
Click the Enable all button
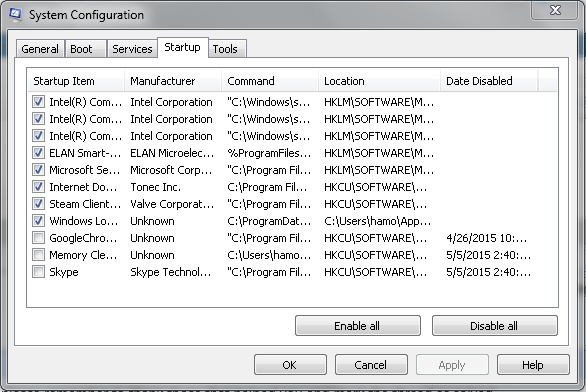pyautogui.click(x=358, y=326)
